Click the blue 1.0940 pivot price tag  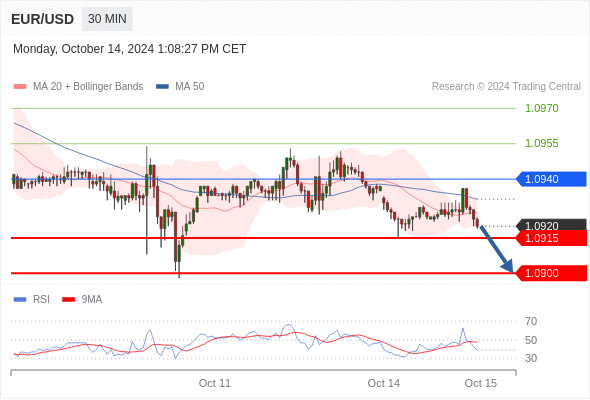click(551, 179)
